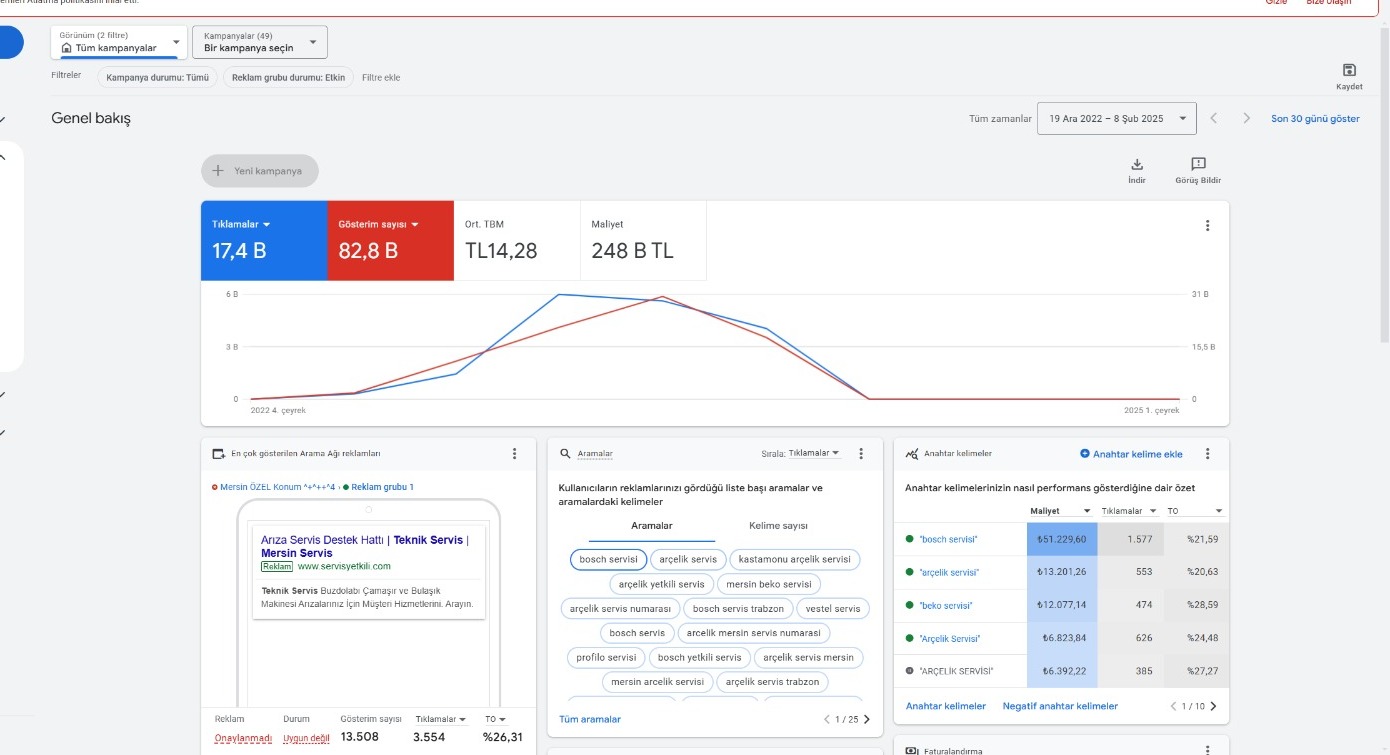This screenshot has height=755, width=1390.
Task: Open Görüş Bildir feedback icon
Action: pos(1198,164)
